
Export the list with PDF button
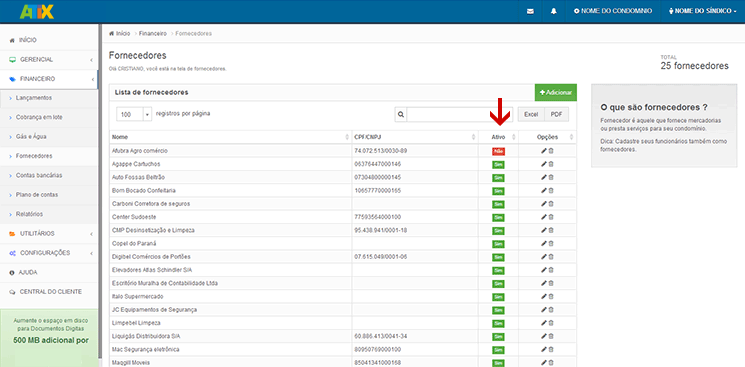point(556,115)
